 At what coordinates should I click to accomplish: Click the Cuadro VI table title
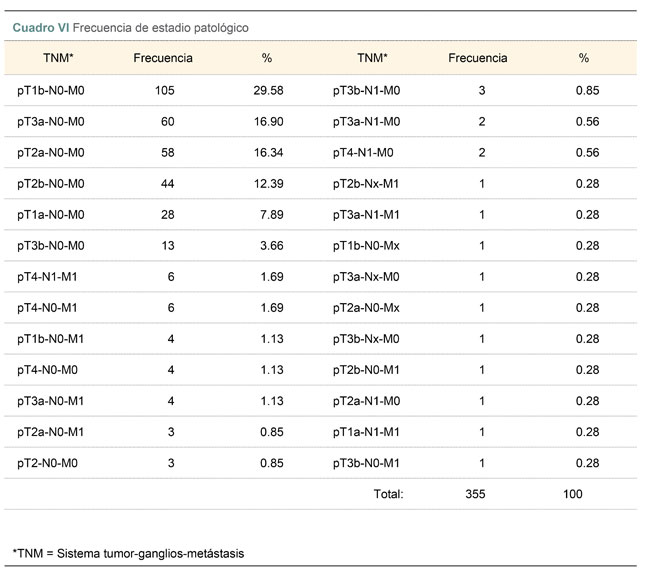pyautogui.click(x=130, y=28)
